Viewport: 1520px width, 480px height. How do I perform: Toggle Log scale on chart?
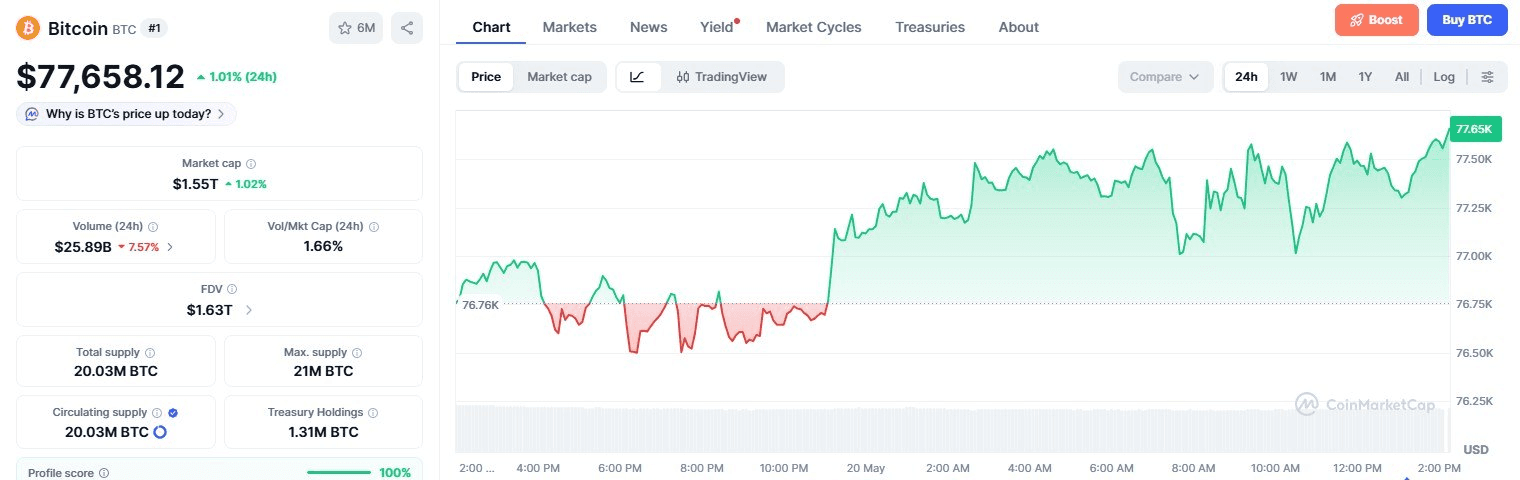point(1444,77)
